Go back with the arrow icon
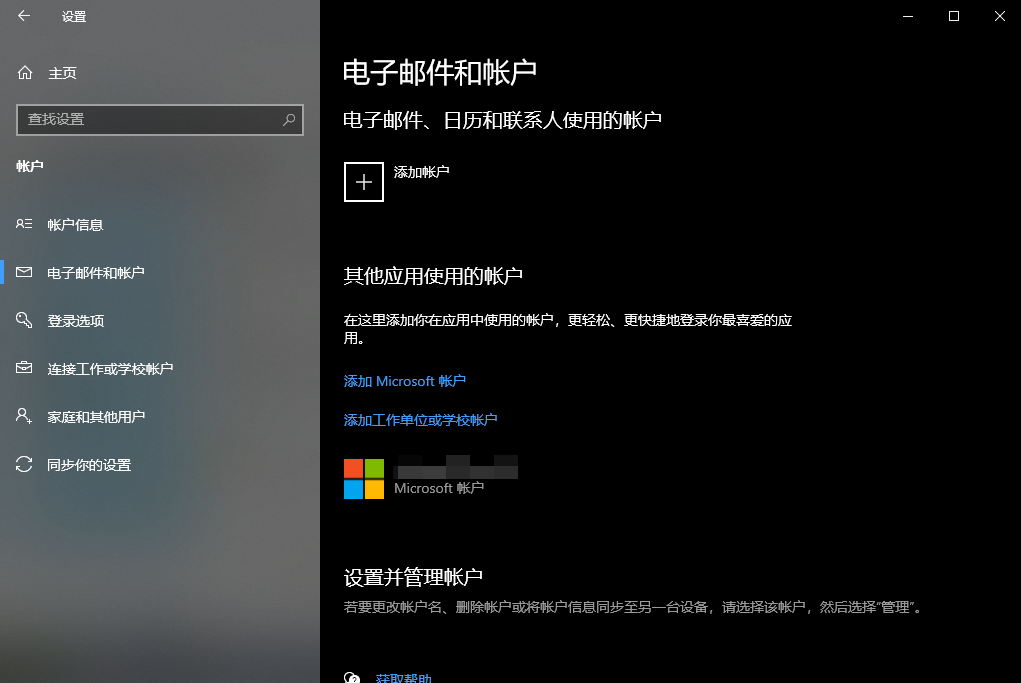 click(x=24, y=16)
